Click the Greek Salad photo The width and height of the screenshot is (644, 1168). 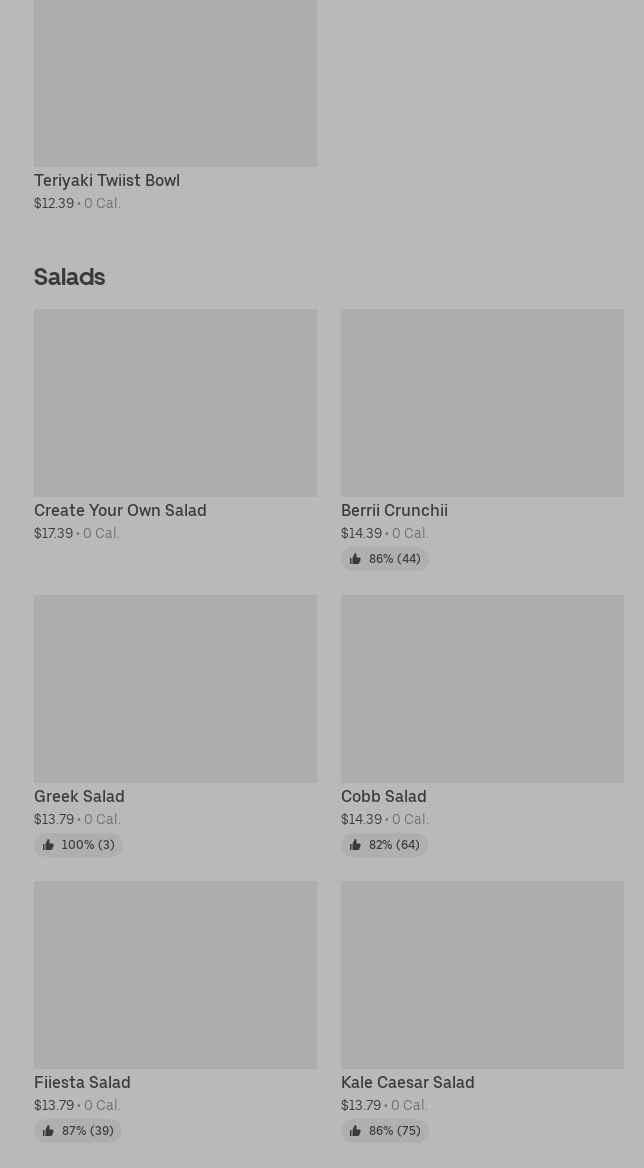175,688
